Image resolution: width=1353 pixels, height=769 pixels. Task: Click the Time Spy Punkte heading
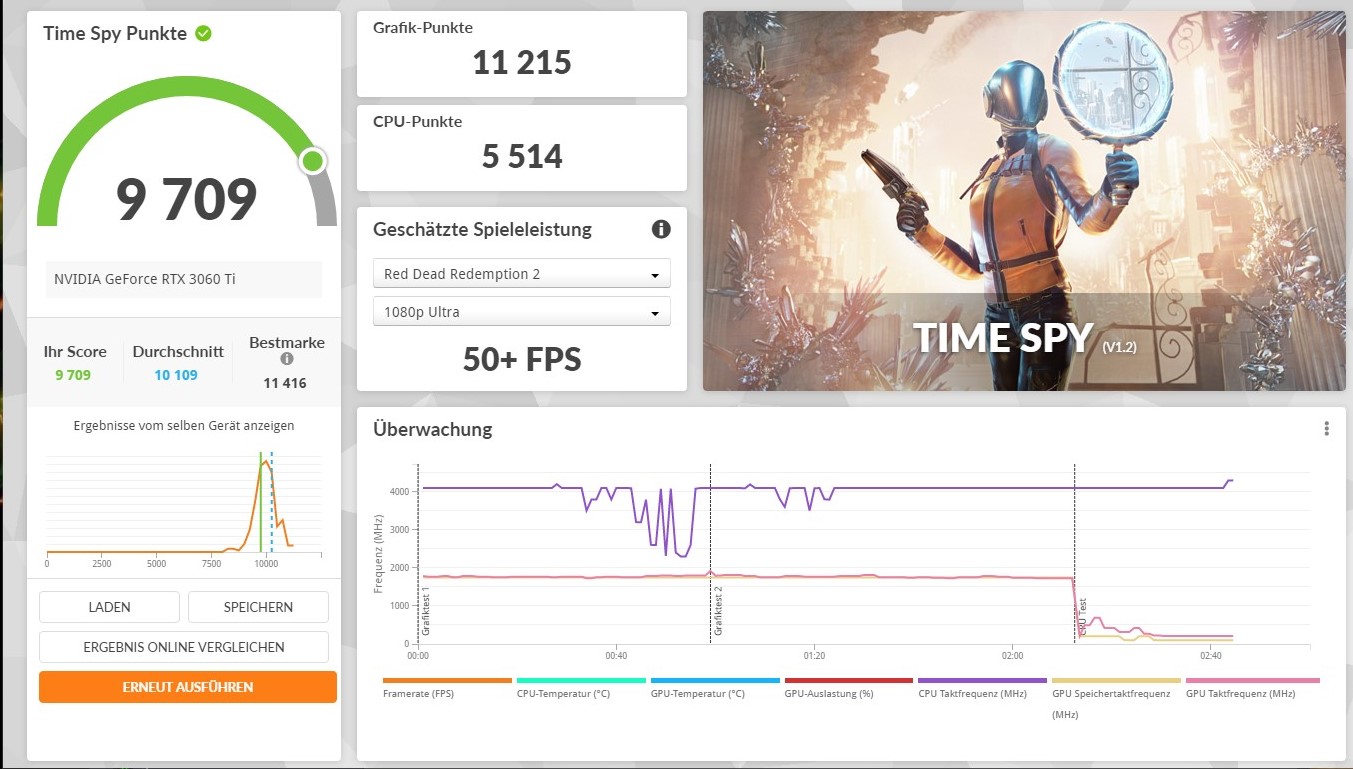[115, 33]
